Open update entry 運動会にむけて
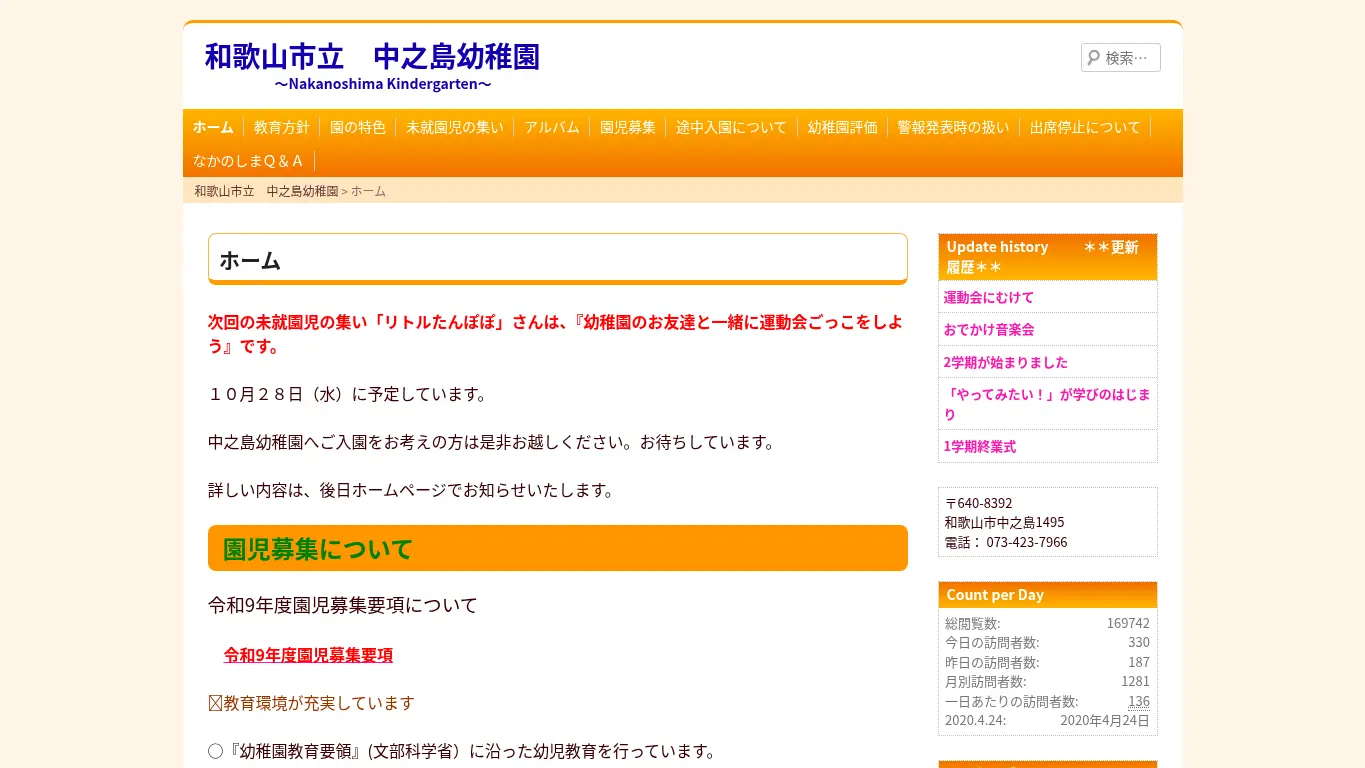This screenshot has height=768, width=1365. point(989,297)
